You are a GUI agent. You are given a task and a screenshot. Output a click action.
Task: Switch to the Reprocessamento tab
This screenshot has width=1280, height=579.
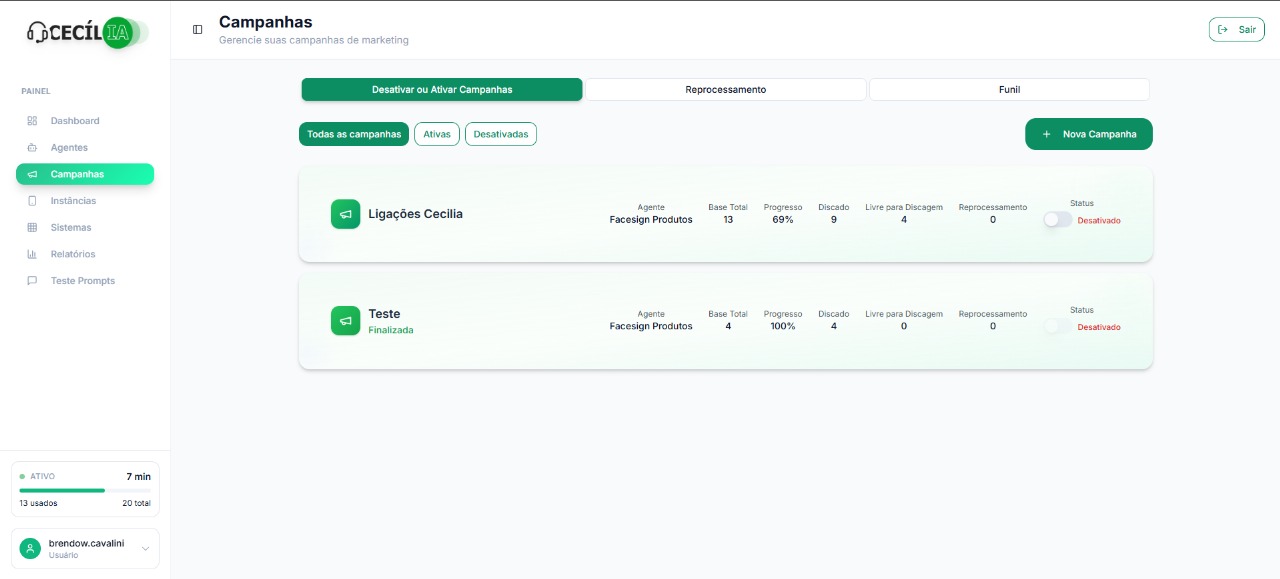click(725, 90)
